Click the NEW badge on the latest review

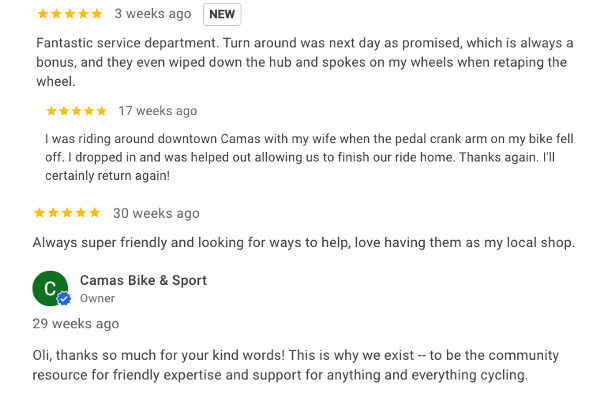[221, 14]
